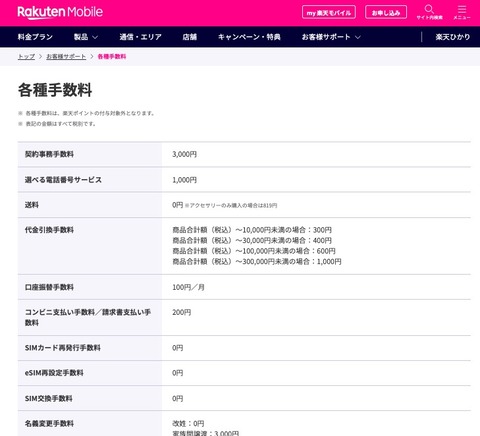Open the 通信・エリア menu item

(x=141, y=37)
